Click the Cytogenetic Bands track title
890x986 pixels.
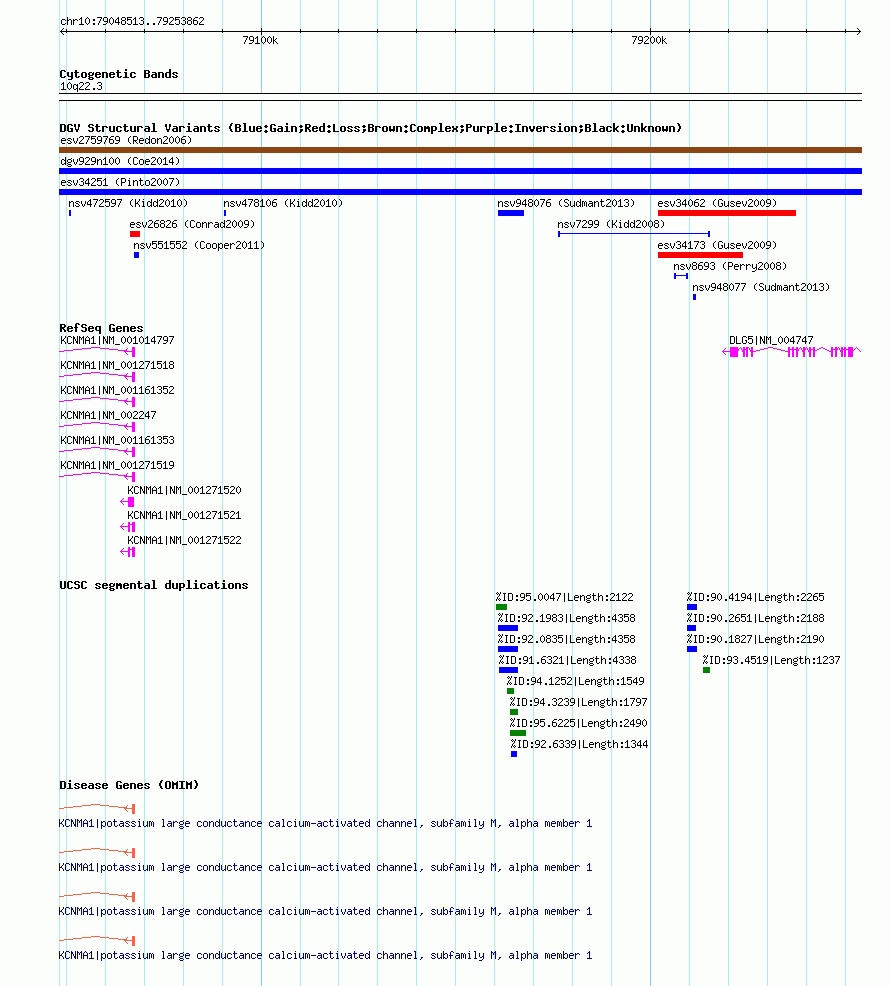tap(119, 74)
